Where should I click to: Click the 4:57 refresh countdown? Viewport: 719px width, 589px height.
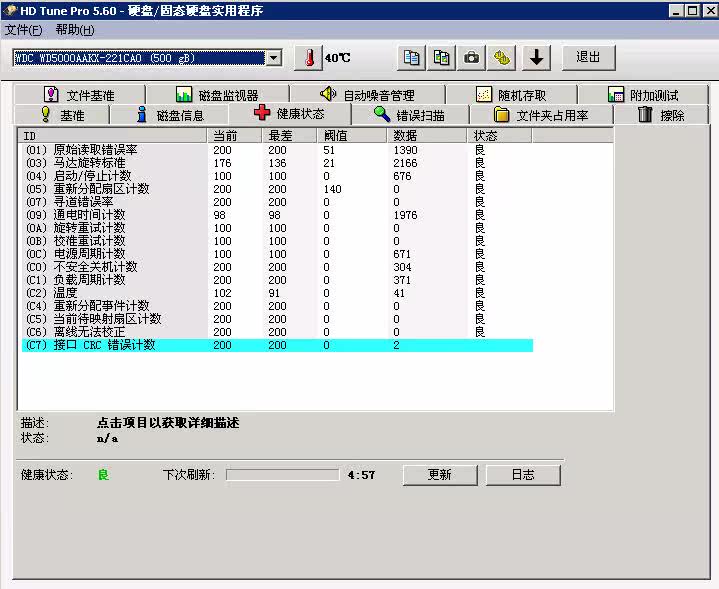[x=361, y=475]
